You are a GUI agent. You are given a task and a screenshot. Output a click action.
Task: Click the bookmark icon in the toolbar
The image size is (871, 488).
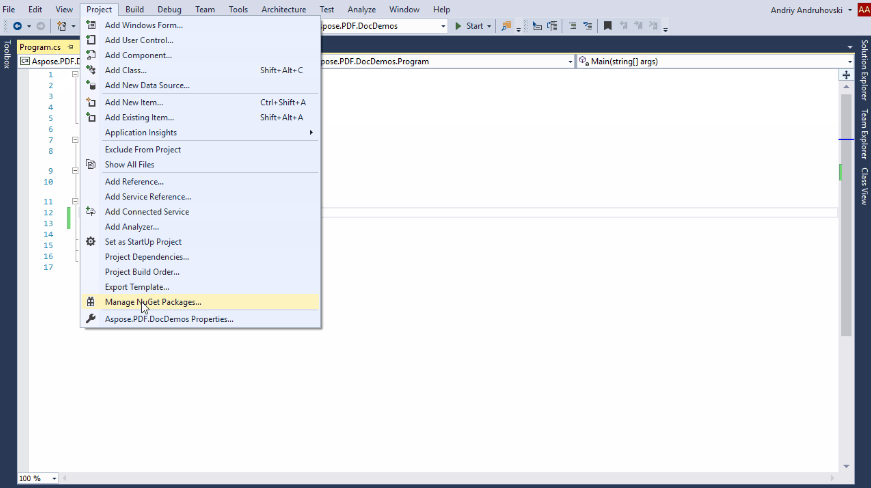[607, 26]
